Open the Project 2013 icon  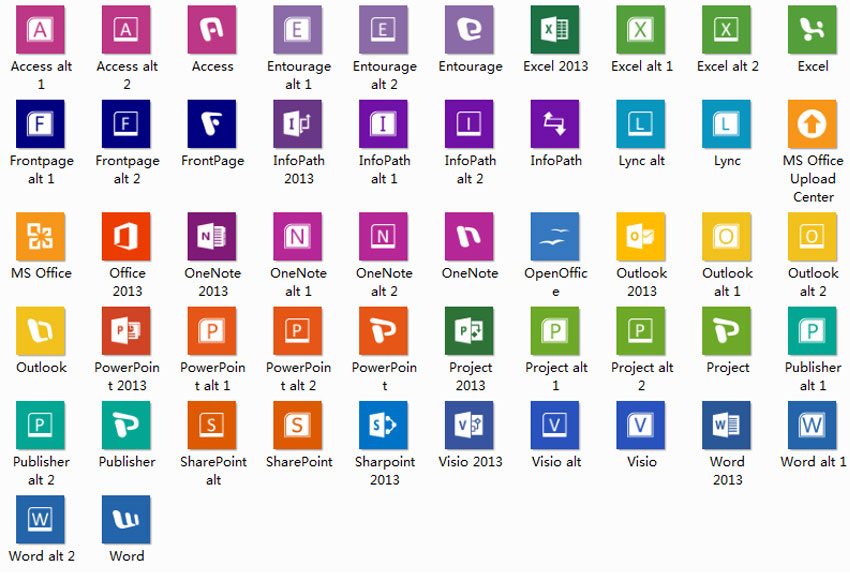(x=469, y=331)
